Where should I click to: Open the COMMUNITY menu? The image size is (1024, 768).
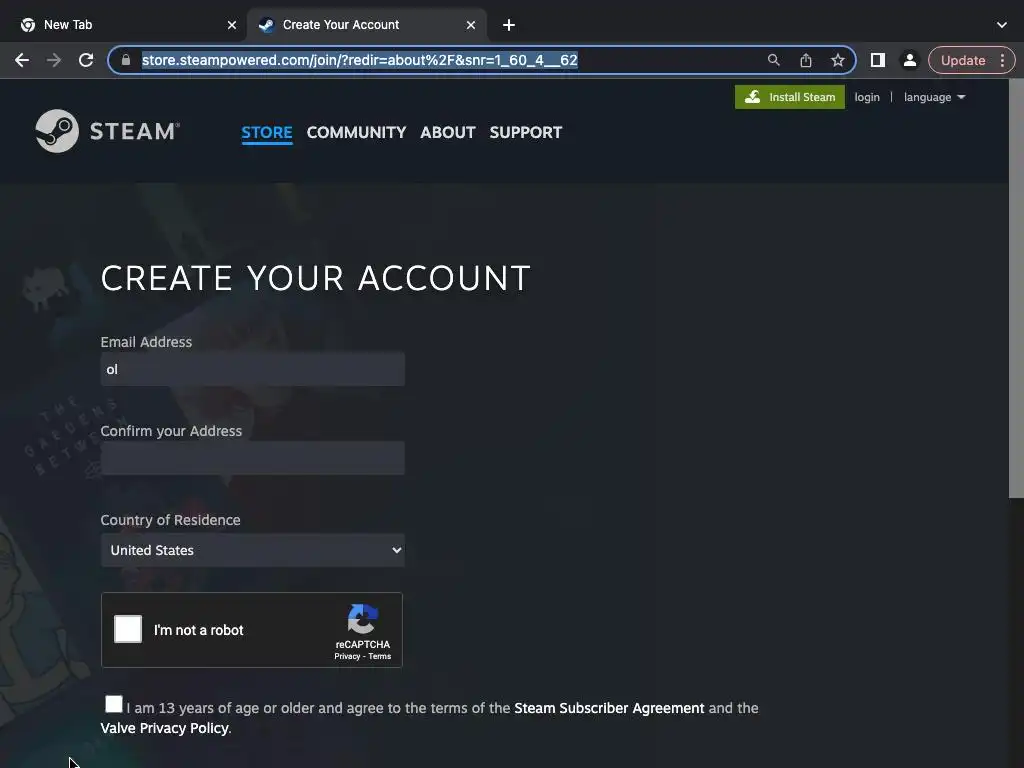357,133
